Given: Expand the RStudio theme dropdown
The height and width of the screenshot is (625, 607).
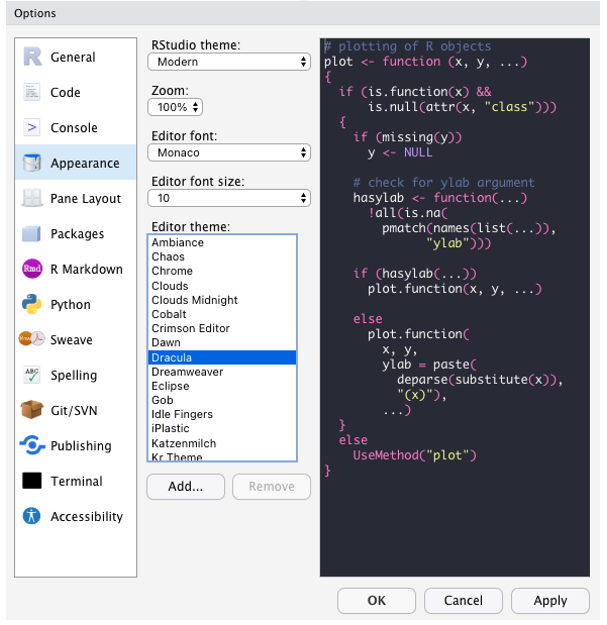Looking at the screenshot, I should pyautogui.click(x=229, y=62).
